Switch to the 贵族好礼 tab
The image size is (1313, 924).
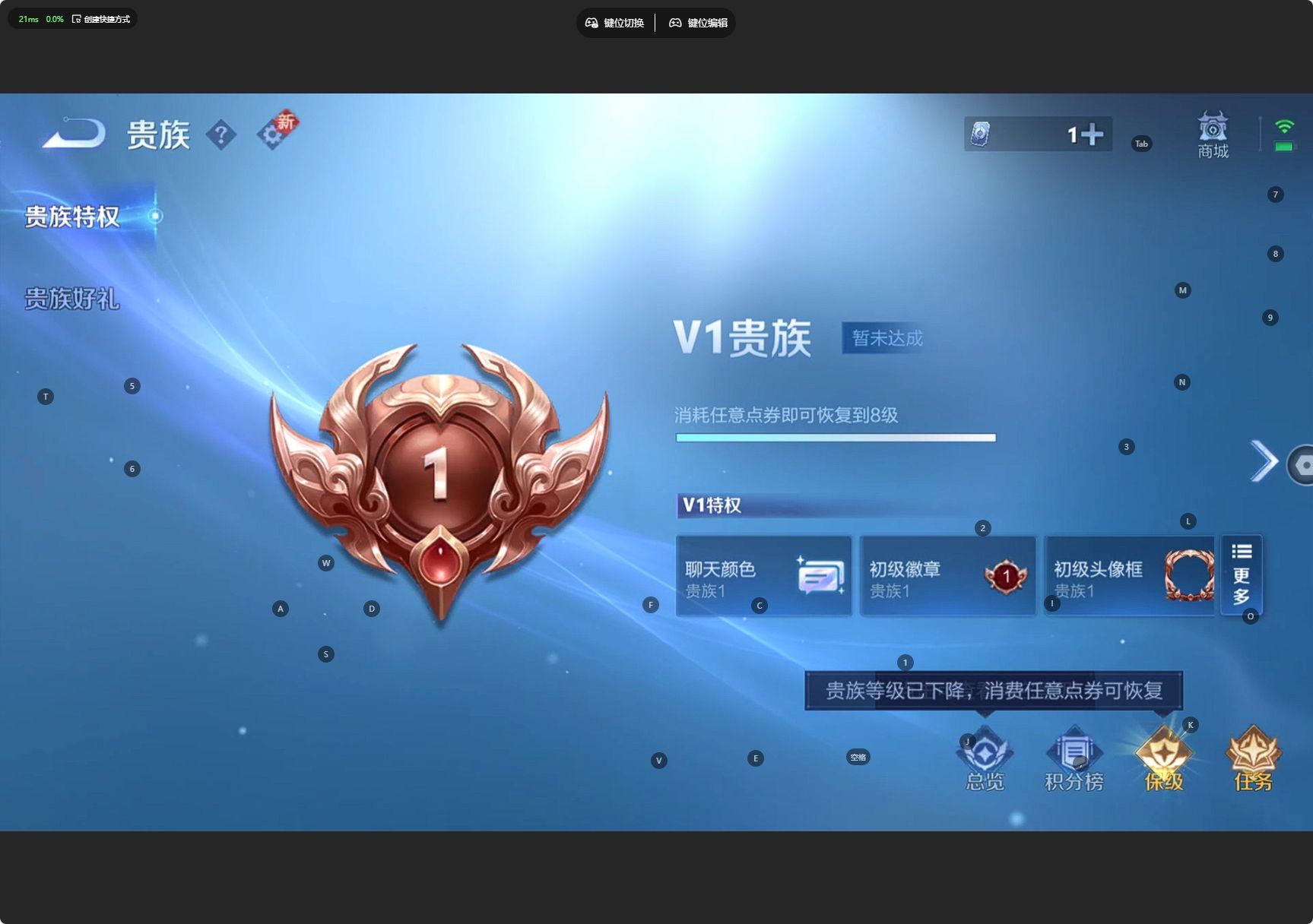(72, 299)
